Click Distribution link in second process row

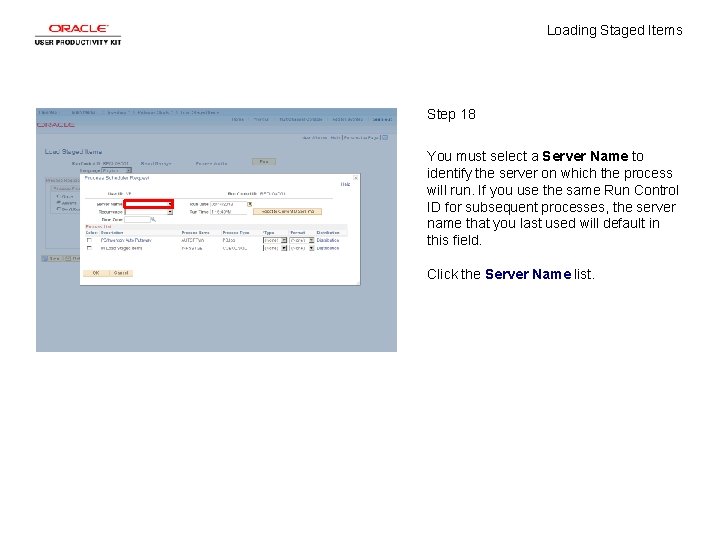coord(328,248)
